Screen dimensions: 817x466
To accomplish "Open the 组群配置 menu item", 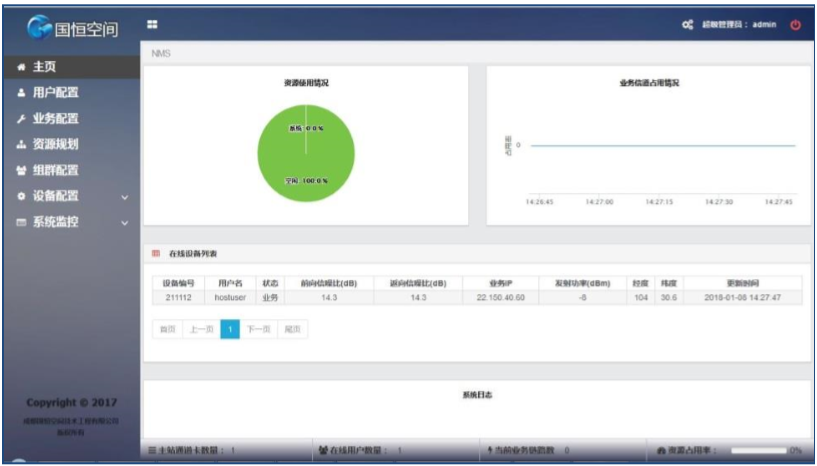I will 72,170.
